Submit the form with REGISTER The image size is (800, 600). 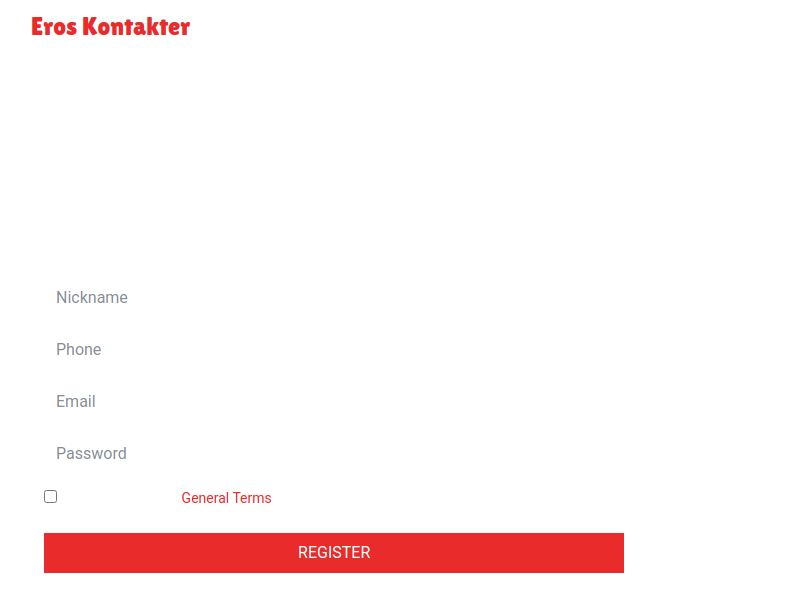coord(334,553)
